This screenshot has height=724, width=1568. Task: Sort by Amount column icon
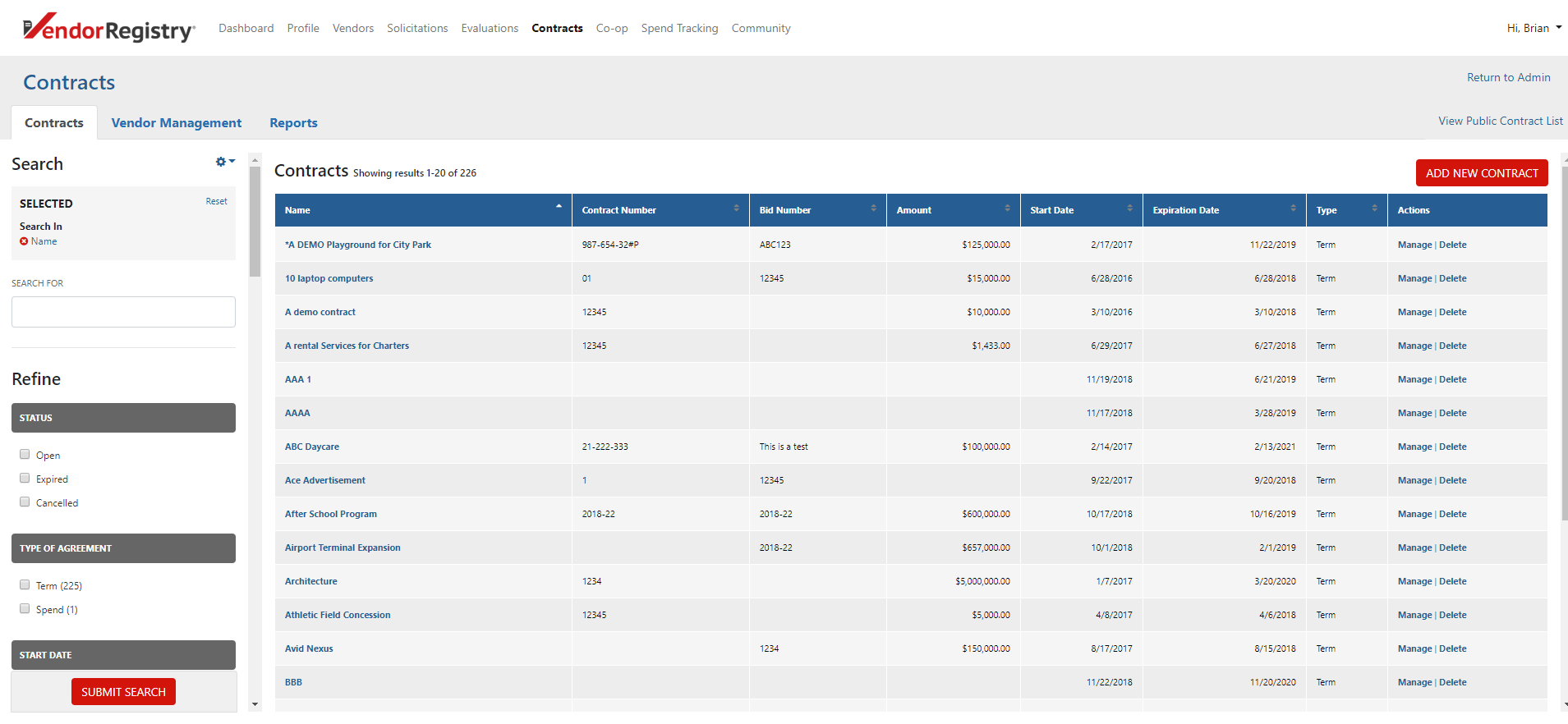[1007, 208]
